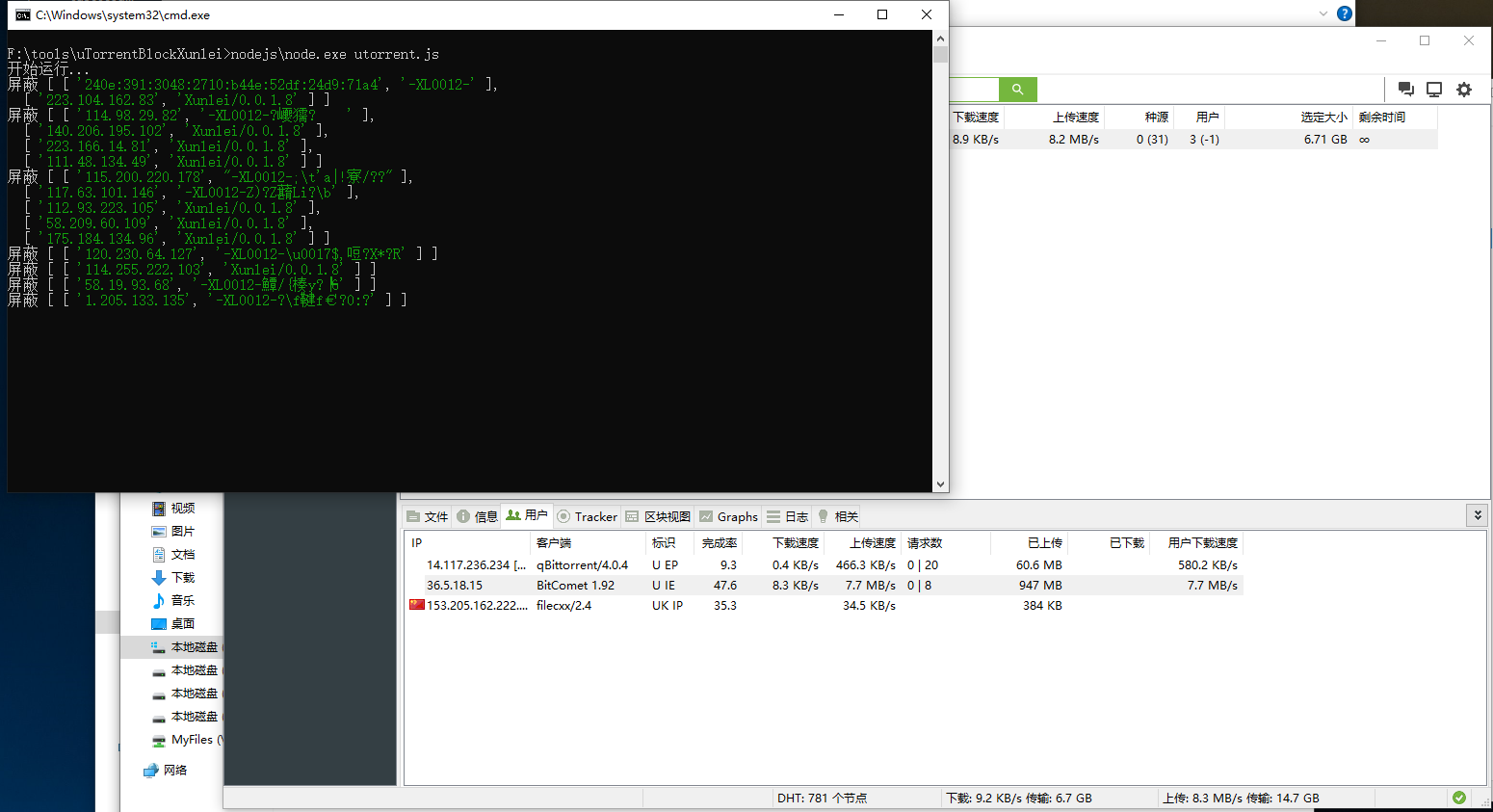Click the cmd.exe title bar icon
This screenshot has width=1493, height=812.
point(22,14)
